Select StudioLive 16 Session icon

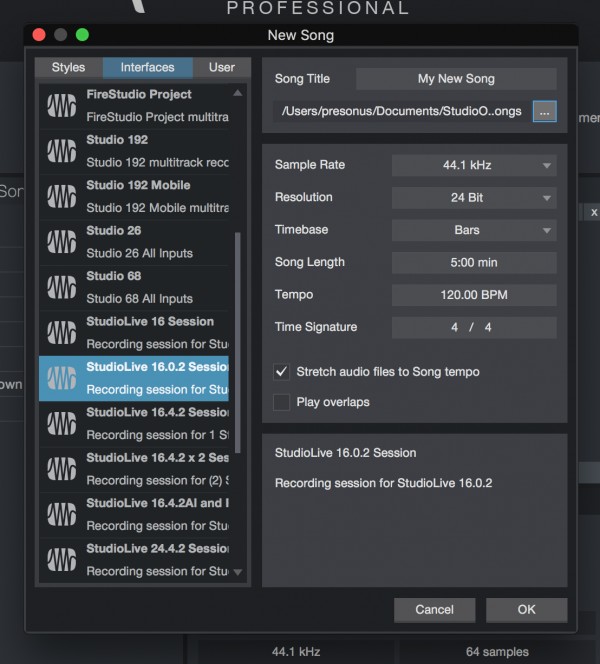click(x=62, y=332)
